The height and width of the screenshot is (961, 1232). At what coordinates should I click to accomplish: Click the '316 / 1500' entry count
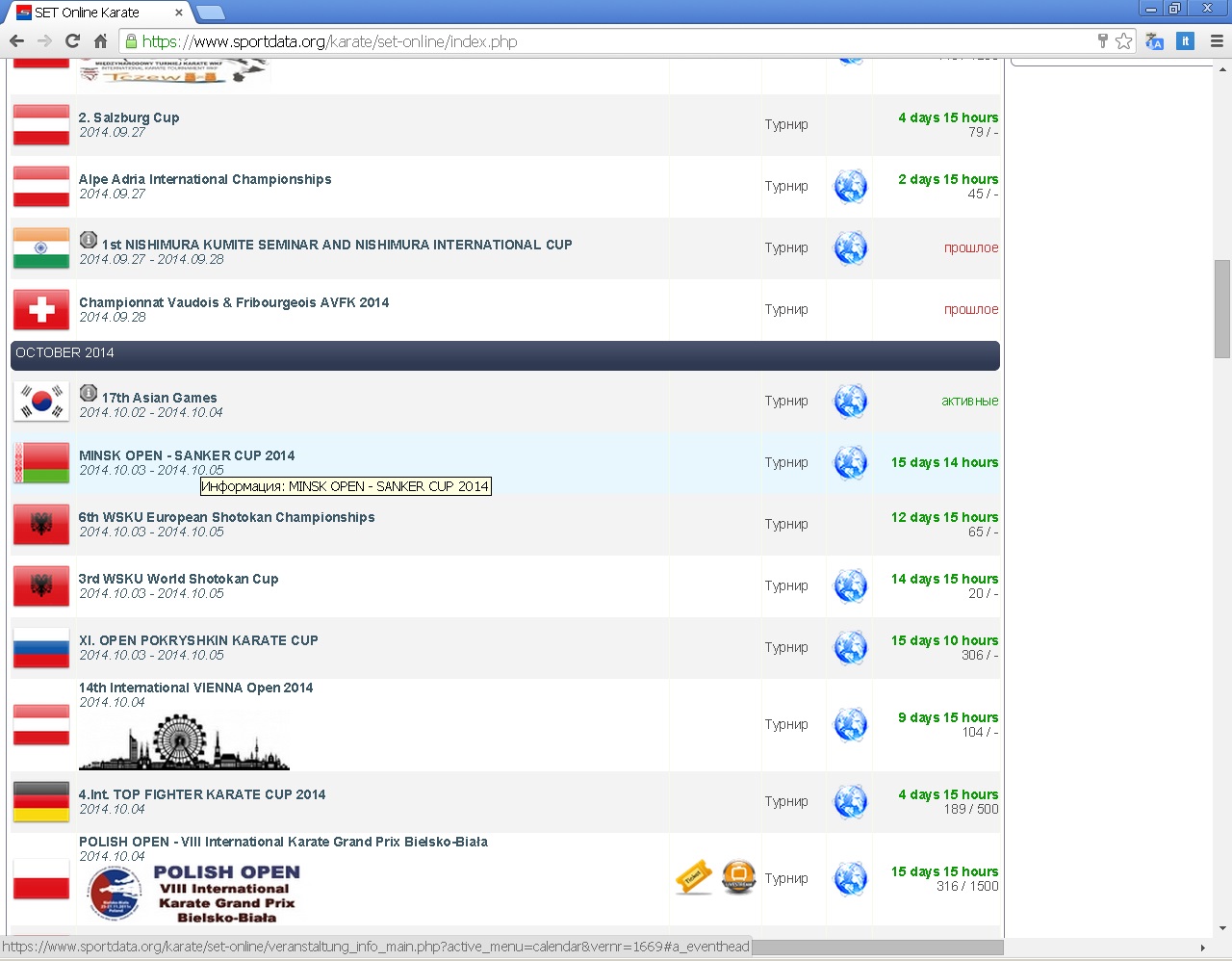click(x=967, y=886)
